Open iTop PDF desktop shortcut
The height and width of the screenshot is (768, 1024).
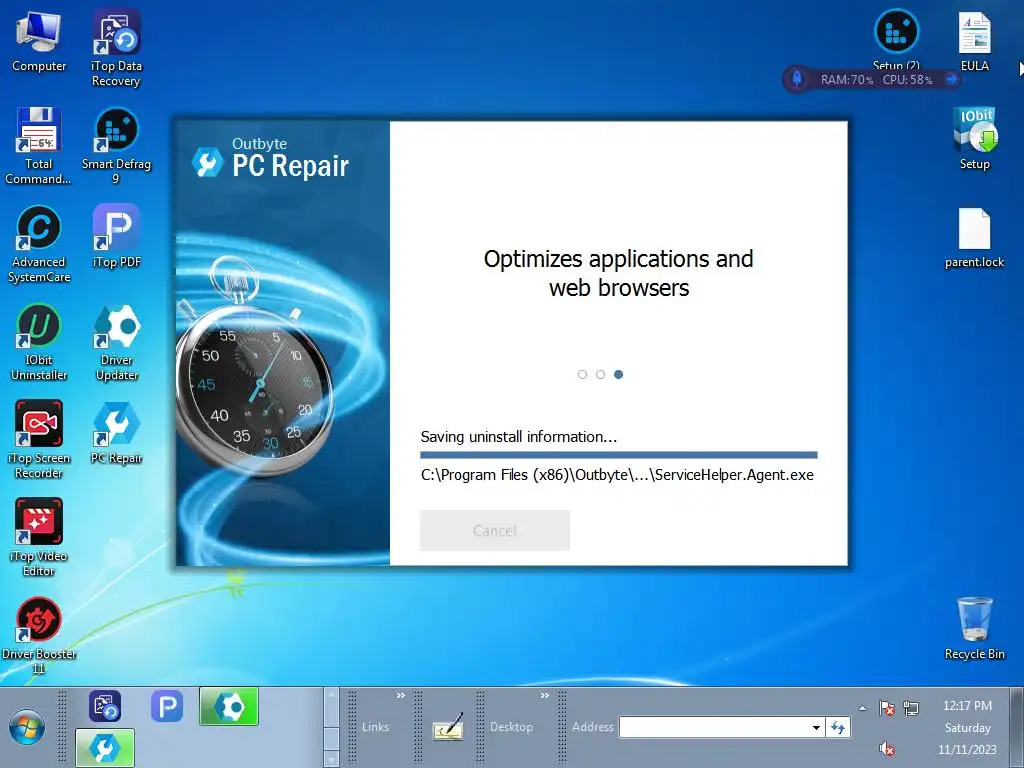point(116,236)
